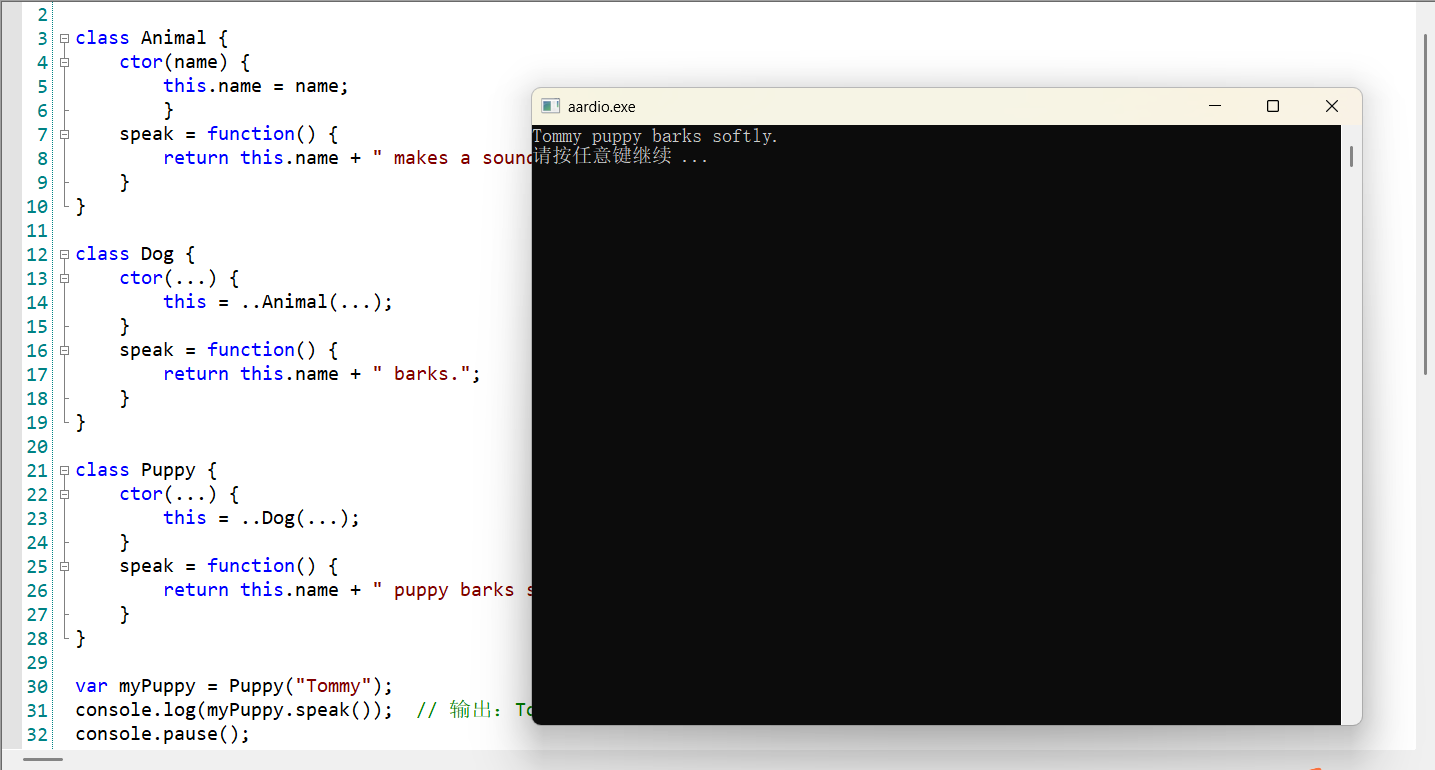The height and width of the screenshot is (770, 1435).
Task: Click line number 30 in the gutter
Action: click(37, 686)
